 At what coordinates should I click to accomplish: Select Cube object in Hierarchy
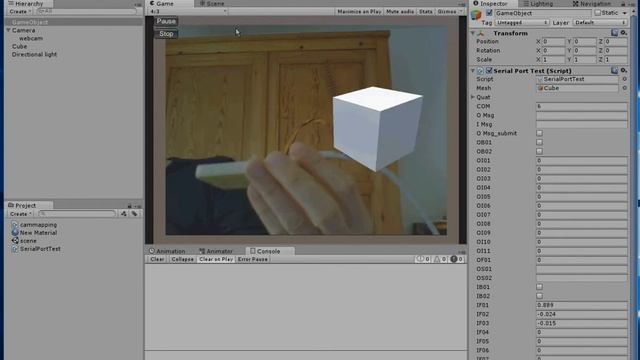click(19, 47)
